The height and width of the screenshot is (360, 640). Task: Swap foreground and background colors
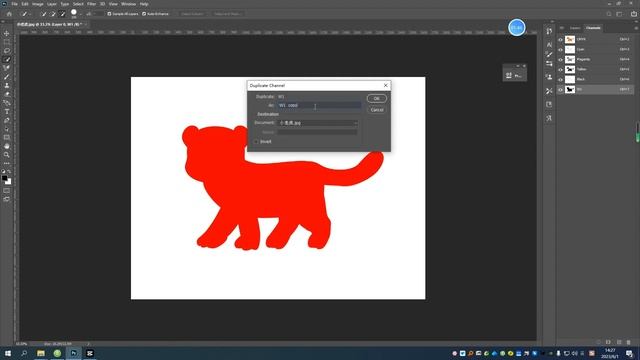(10, 172)
